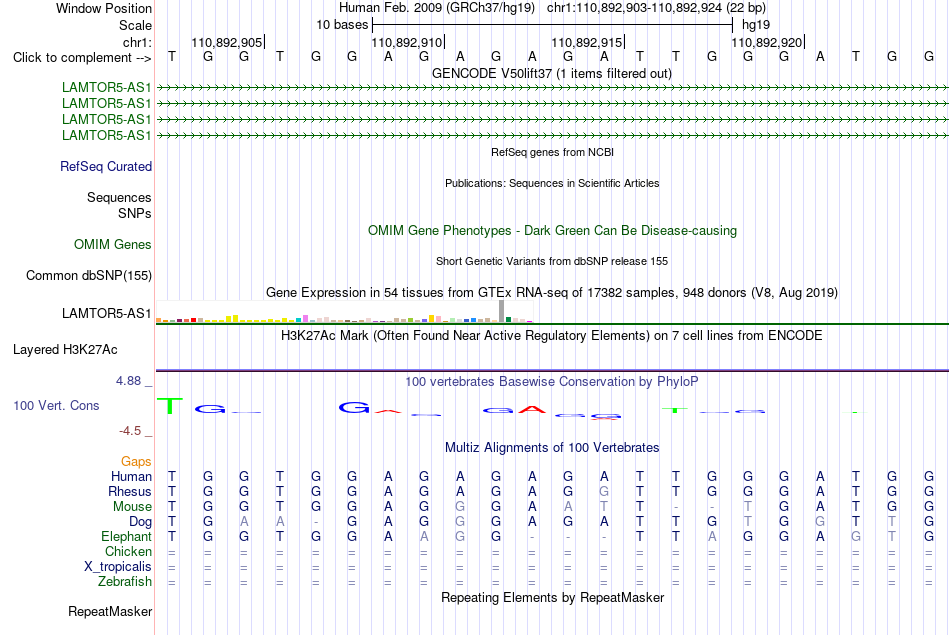Click the GTEx Gene Expression in 54 tissues title
Image resolution: width=950 pixels, height=635 pixels.
point(552,293)
